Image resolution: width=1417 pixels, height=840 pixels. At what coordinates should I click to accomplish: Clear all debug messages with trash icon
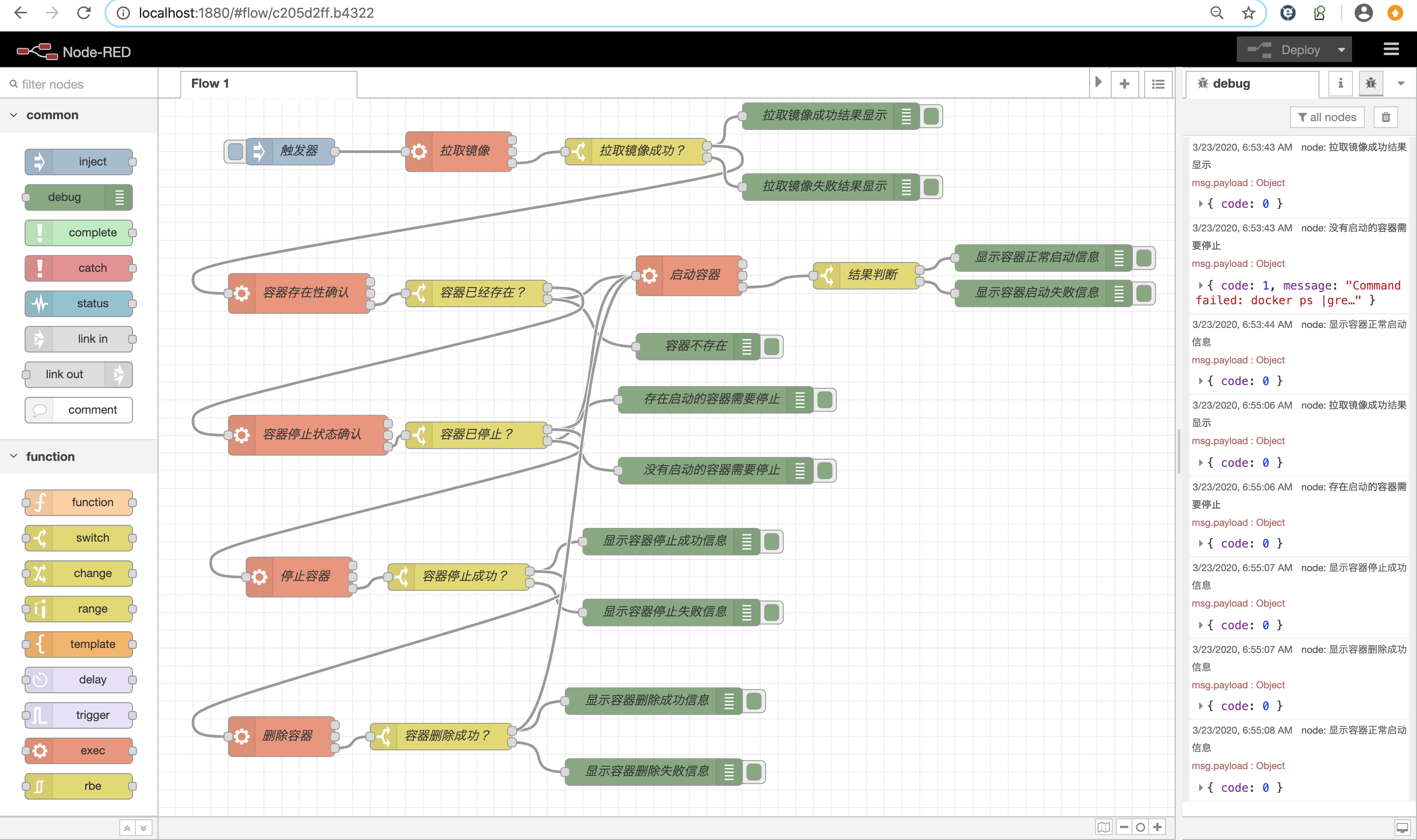1386,117
